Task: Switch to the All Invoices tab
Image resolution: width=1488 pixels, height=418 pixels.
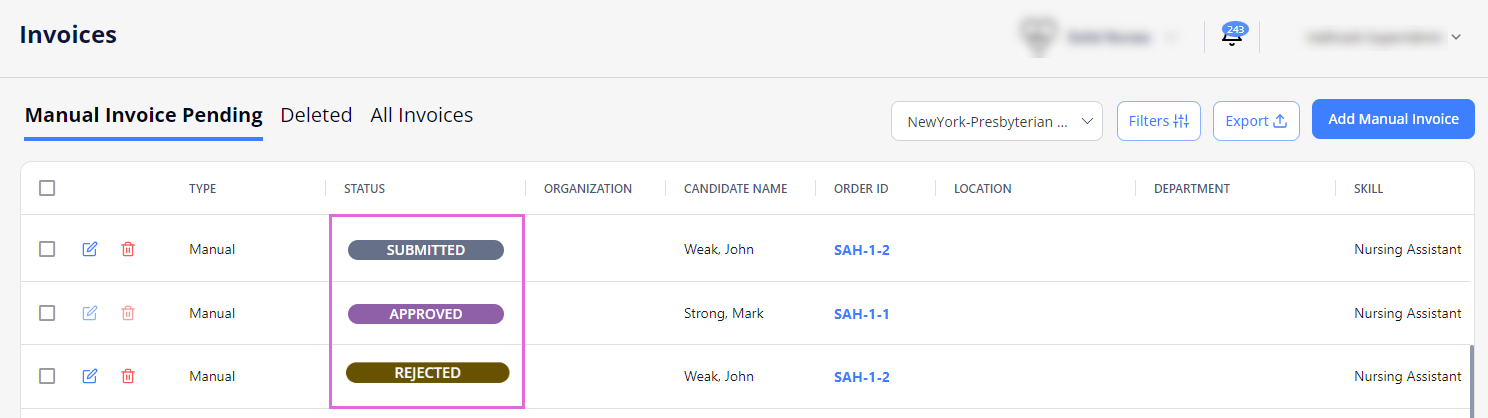Action: pos(422,115)
